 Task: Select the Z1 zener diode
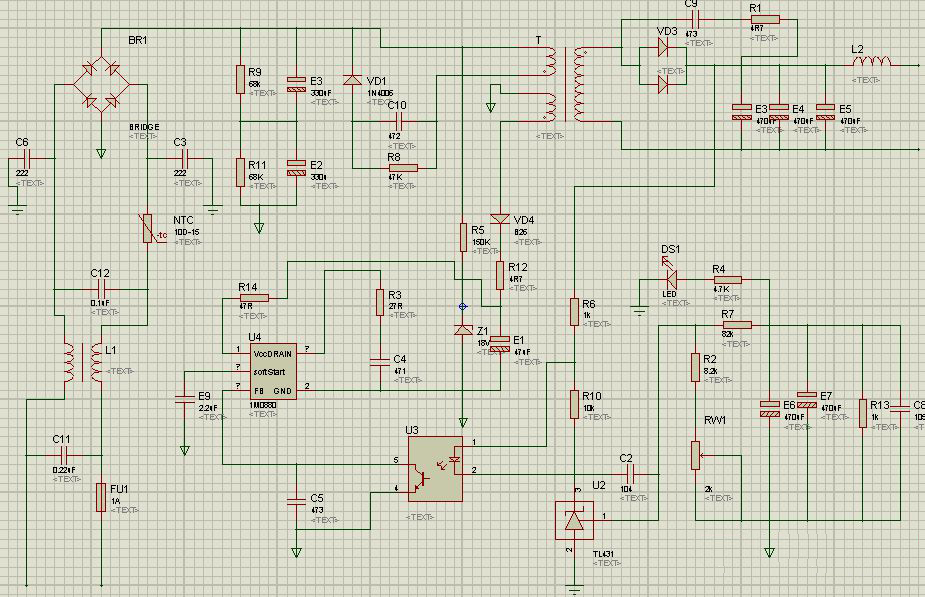[462, 330]
